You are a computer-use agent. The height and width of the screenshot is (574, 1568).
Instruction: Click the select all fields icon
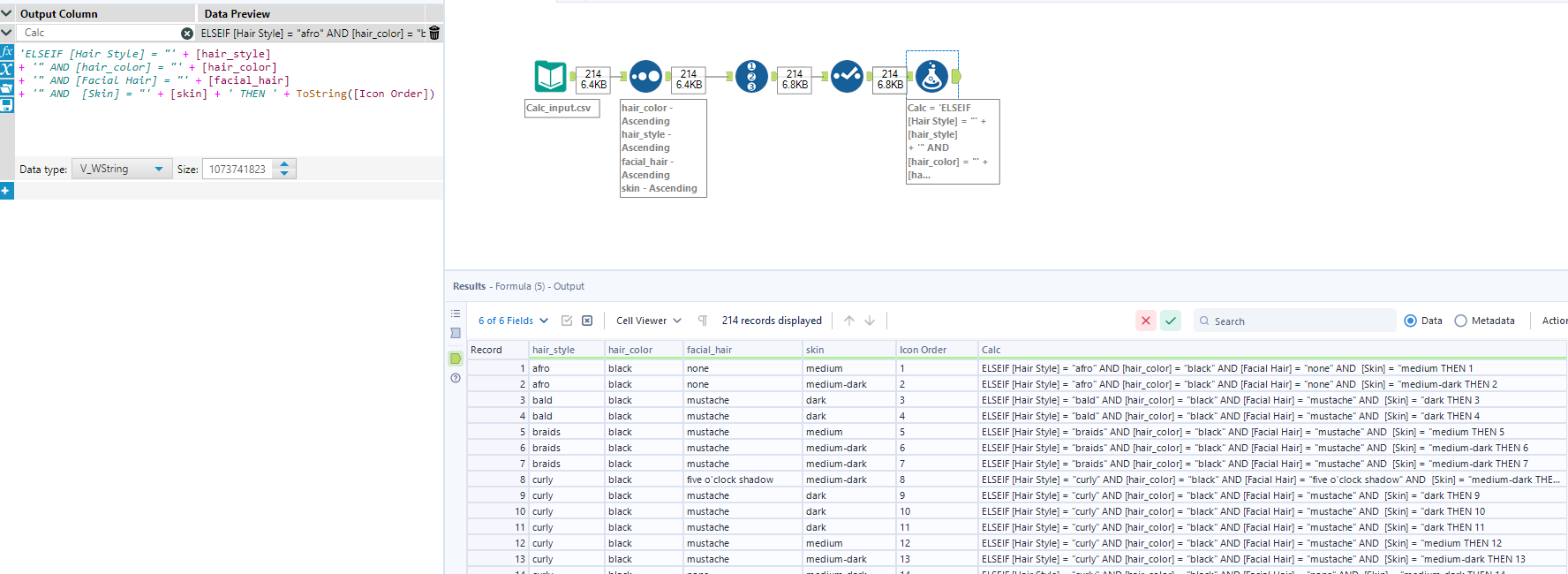click(x=567, y=321)
